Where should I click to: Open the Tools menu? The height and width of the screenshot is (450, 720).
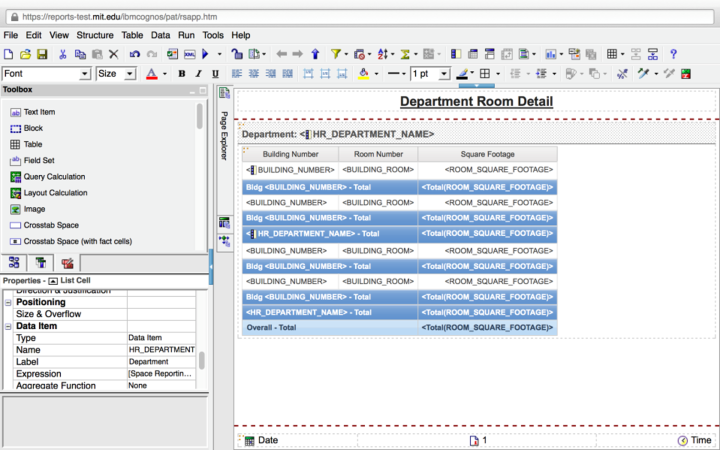tap(213, 35)
